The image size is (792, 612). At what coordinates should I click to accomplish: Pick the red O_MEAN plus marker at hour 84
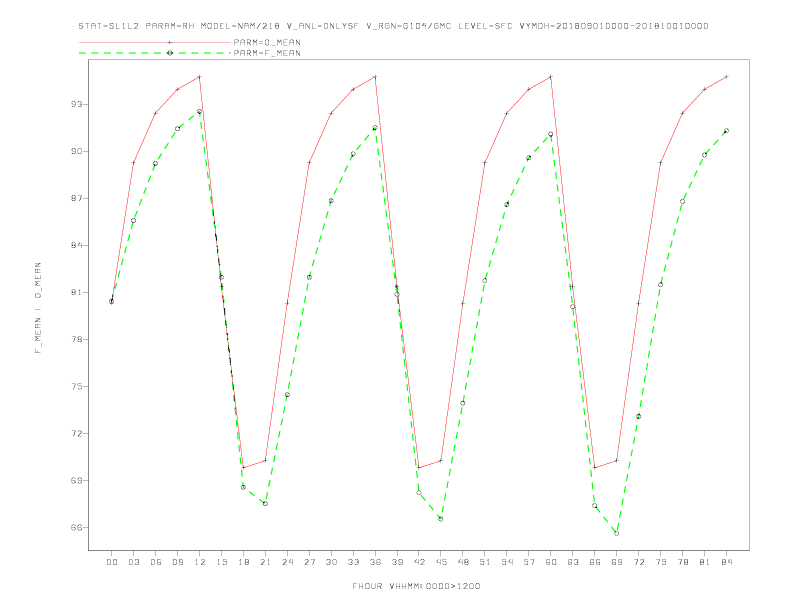727,77
